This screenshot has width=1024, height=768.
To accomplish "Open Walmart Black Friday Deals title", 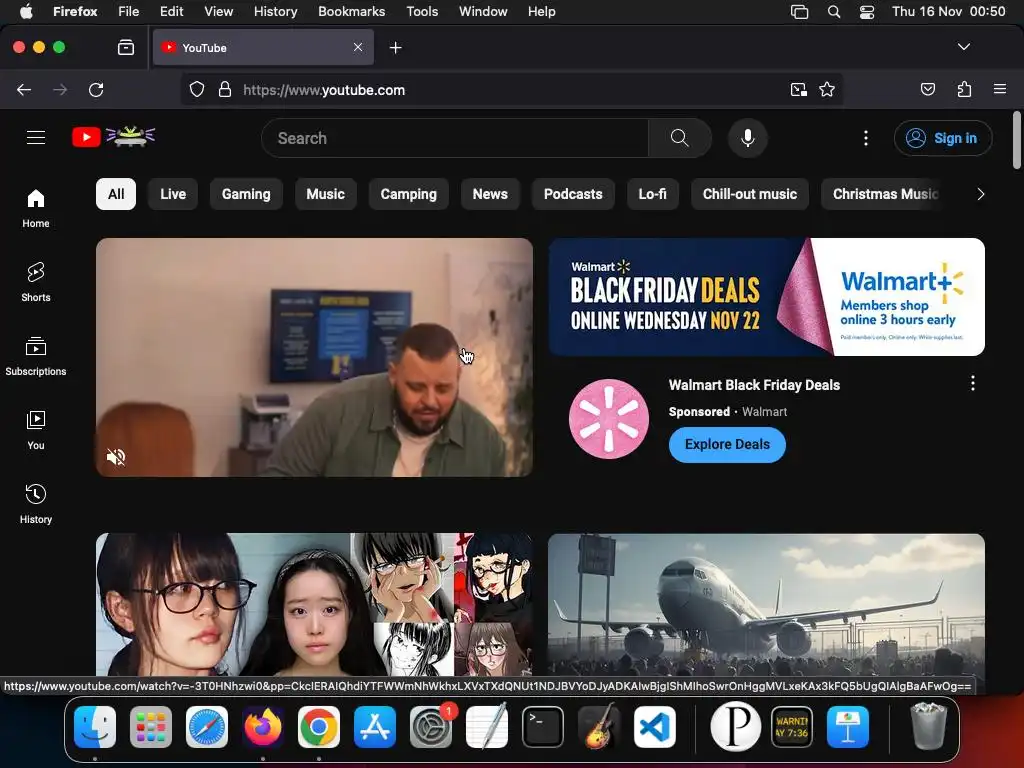I will 754,385.
